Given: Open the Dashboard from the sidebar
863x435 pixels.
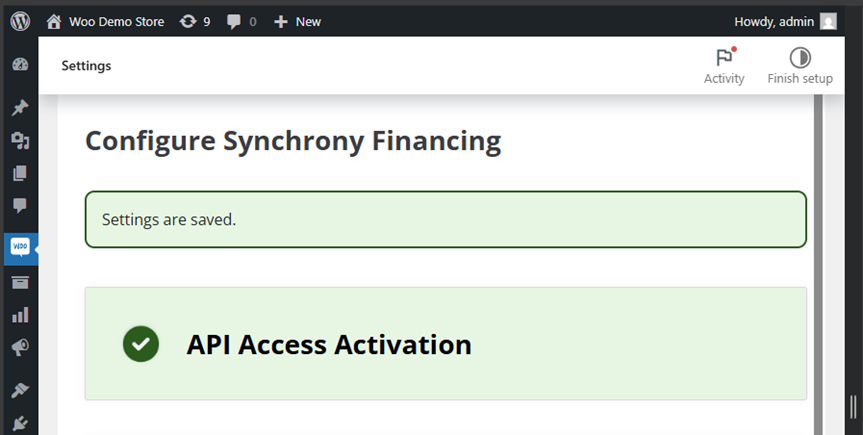Looking at the screenshot, I should (x=20, y=65).
